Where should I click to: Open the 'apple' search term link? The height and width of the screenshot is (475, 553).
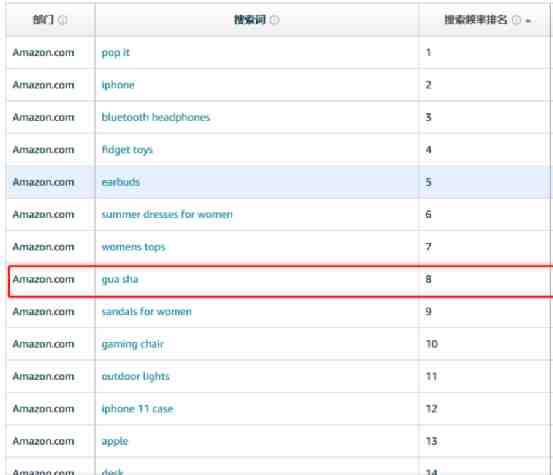(x=115, y=441)
